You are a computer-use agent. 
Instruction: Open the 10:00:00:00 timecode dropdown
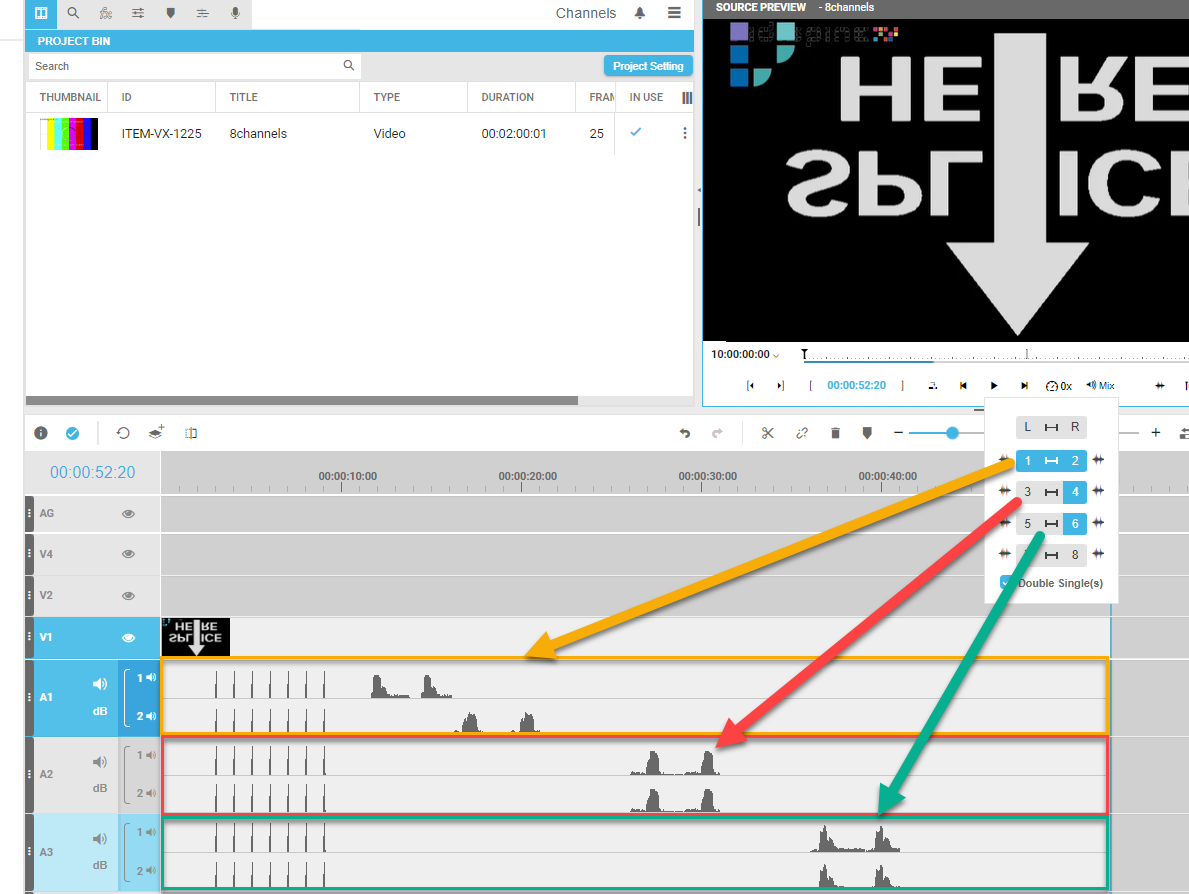coord(745,355)
